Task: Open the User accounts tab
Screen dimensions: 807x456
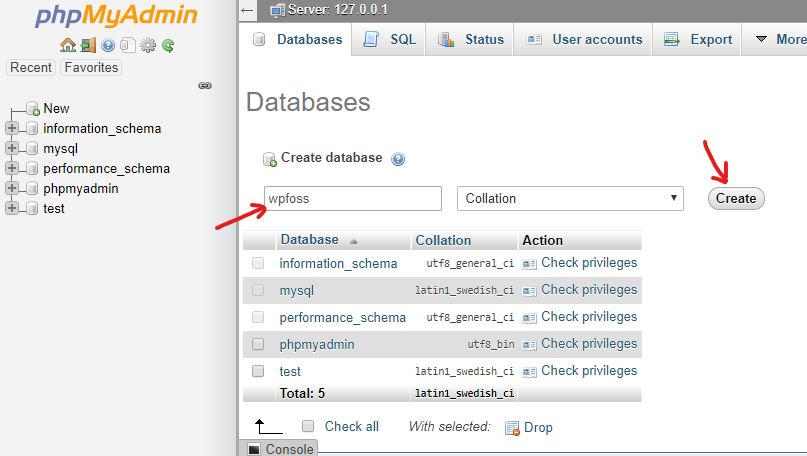Action: [x=584, y=39]
